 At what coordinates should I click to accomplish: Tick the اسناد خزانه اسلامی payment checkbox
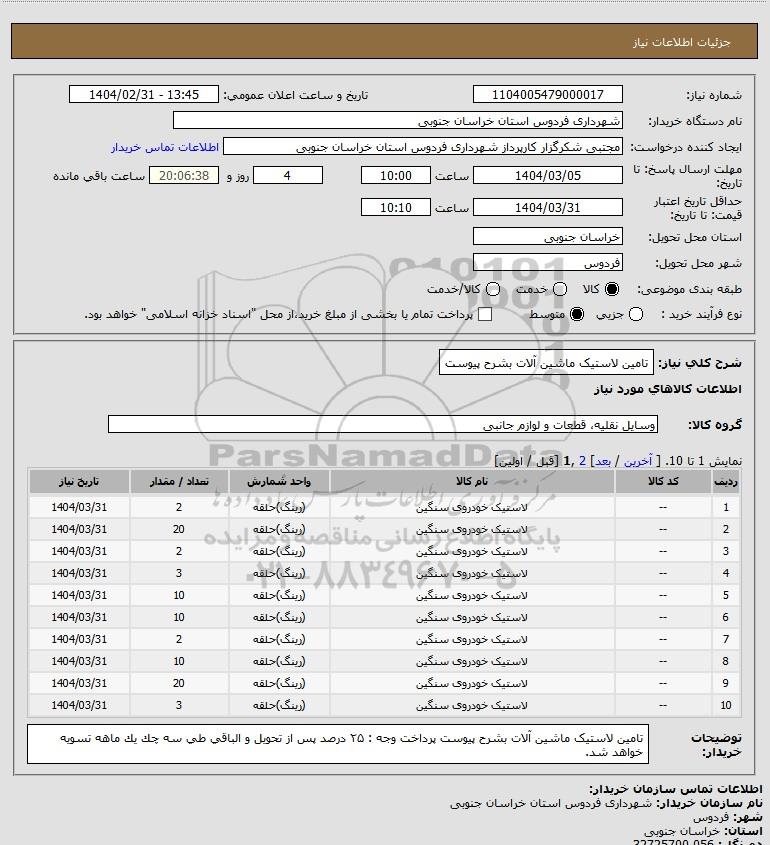(485, 314)
